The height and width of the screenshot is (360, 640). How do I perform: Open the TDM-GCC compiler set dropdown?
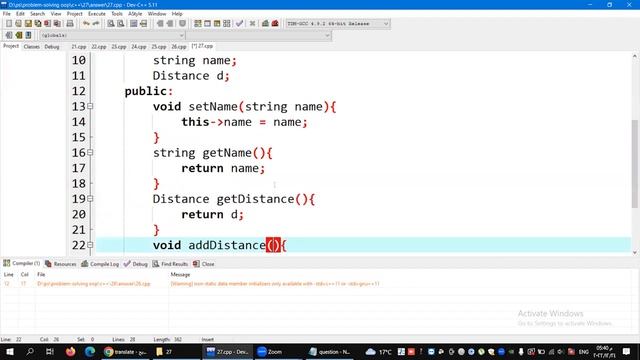click(338, 24)
